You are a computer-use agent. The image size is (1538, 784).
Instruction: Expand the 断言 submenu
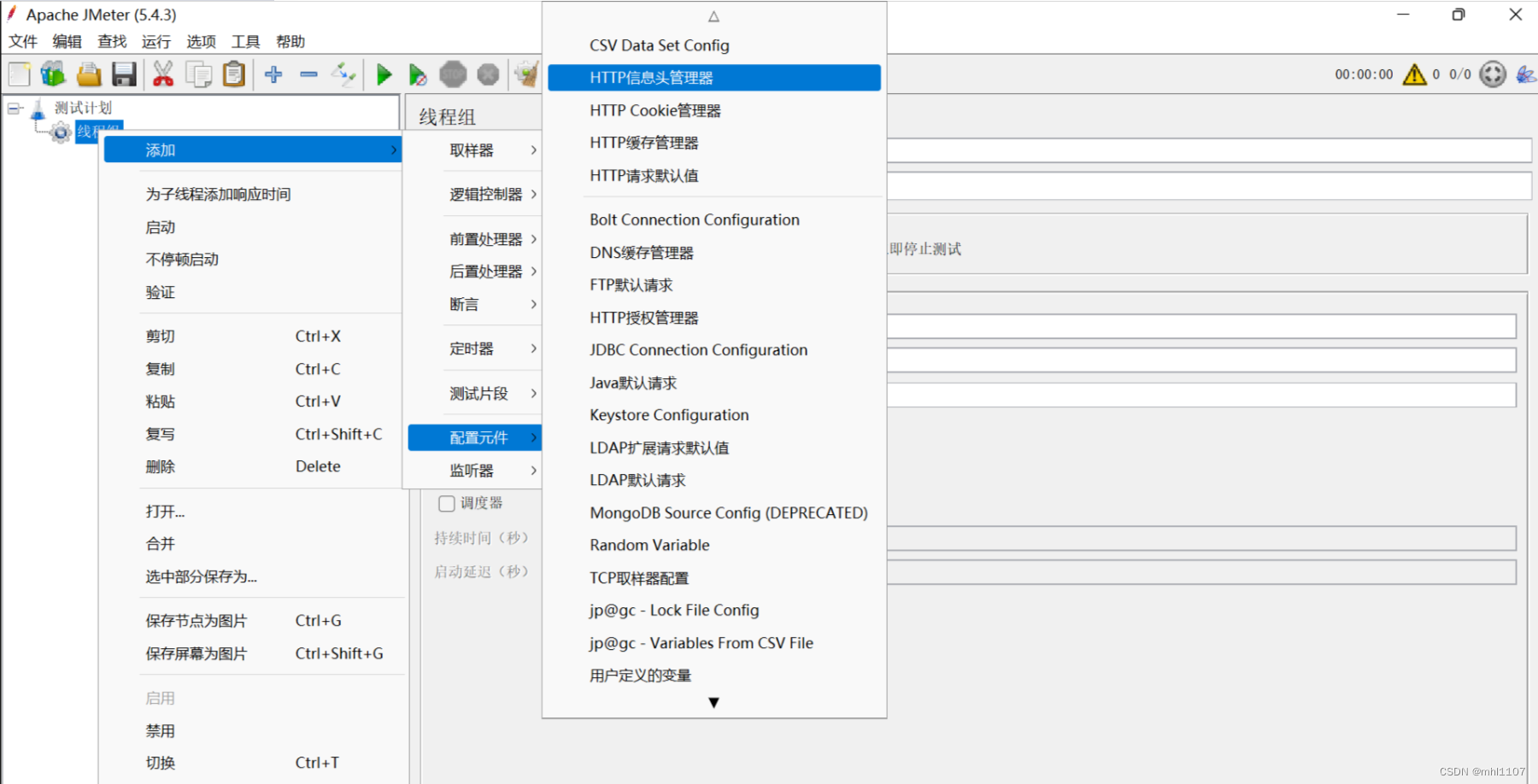point(474,304)
